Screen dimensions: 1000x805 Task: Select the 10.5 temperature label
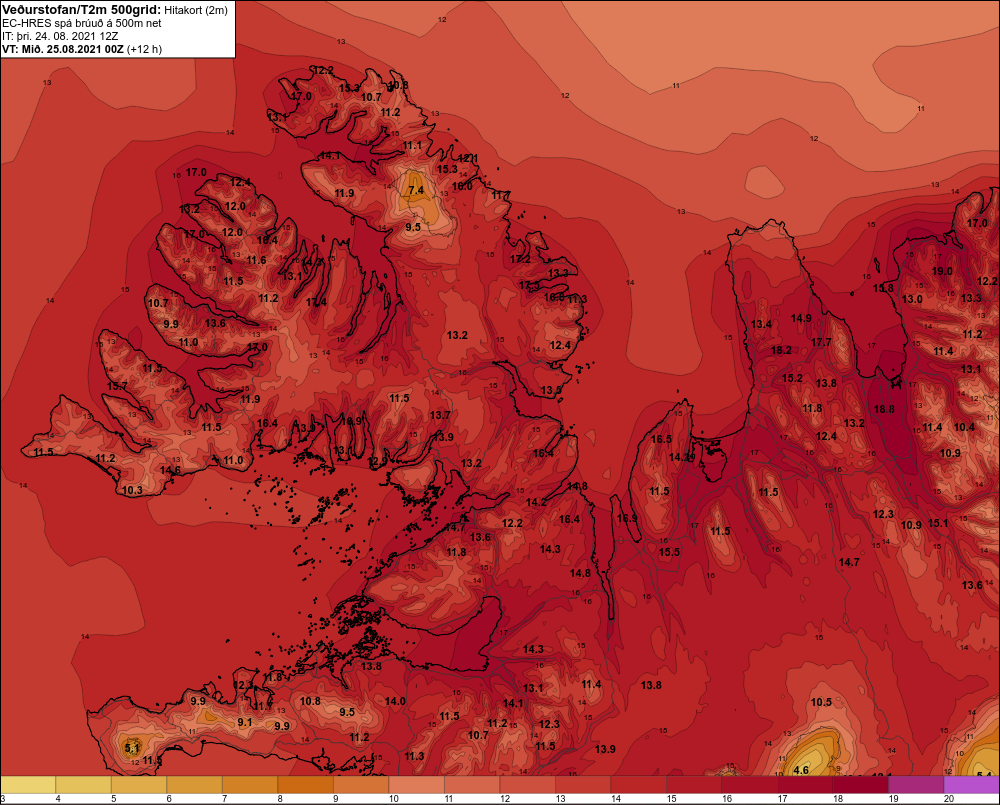821,702
